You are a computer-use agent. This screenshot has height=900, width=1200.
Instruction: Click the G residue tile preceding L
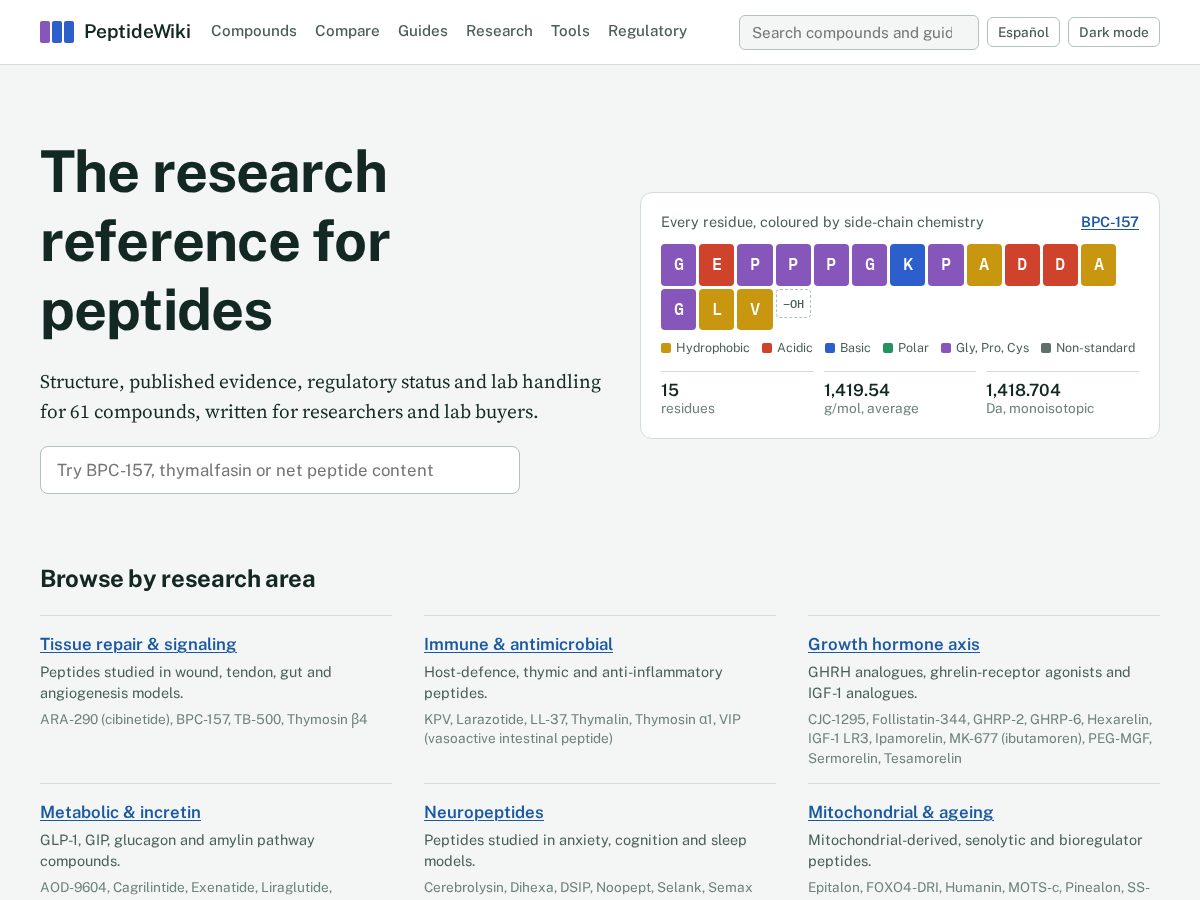(x=678, y=310)
